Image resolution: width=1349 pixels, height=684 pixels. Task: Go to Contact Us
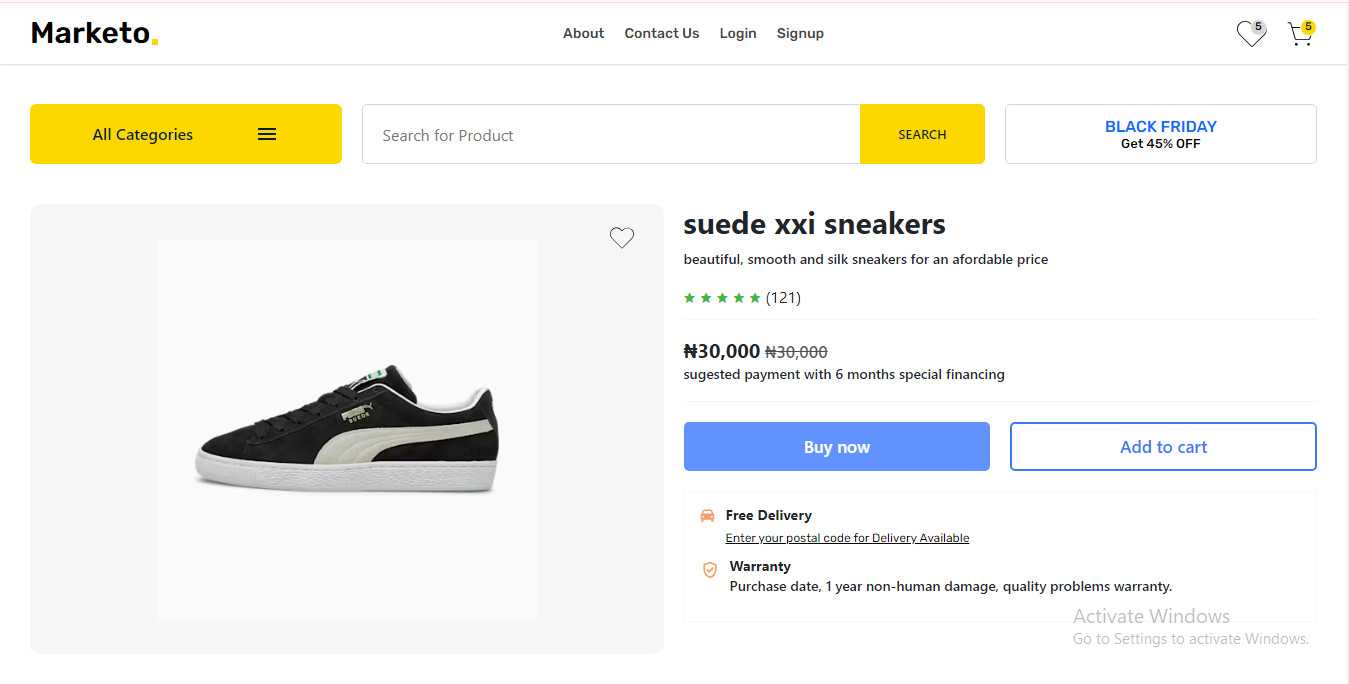click(x=662, y=33)
